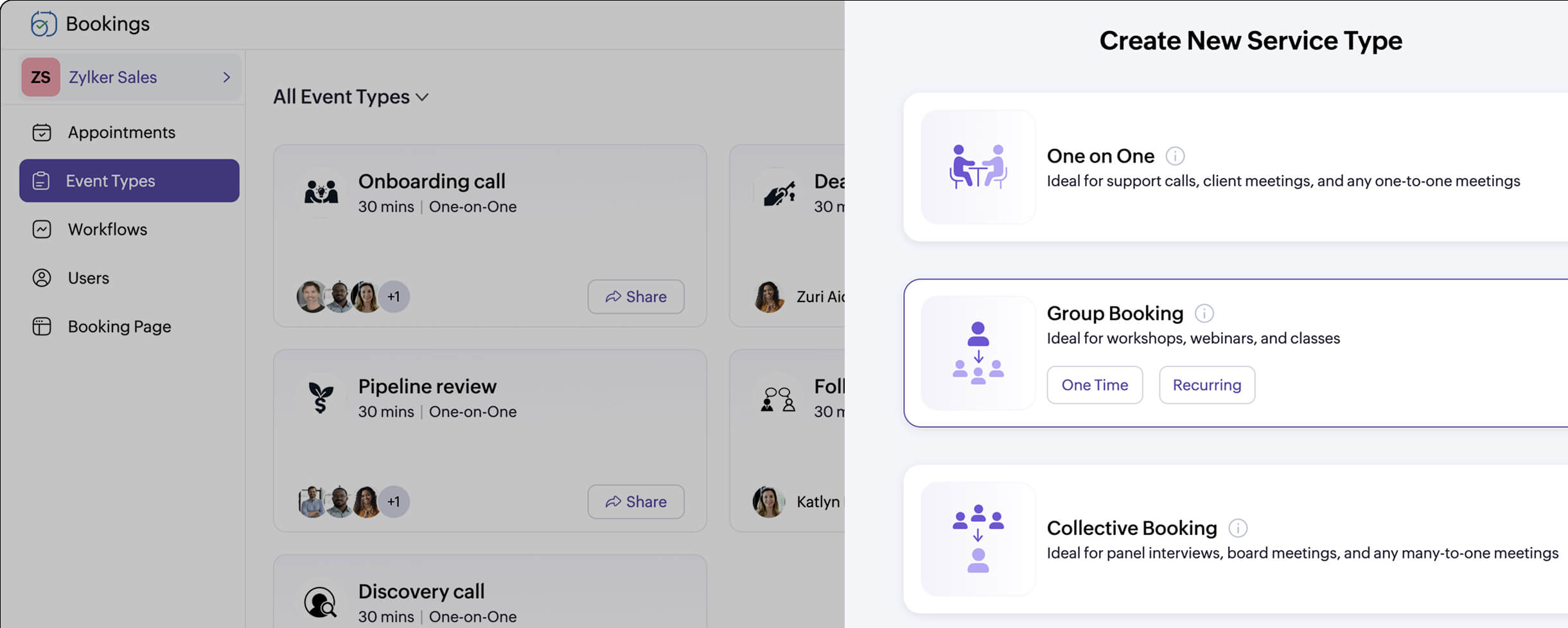Click the Collective Booking illustration icon
This screenshot has height=628, width=1568.
click(978, 539)
